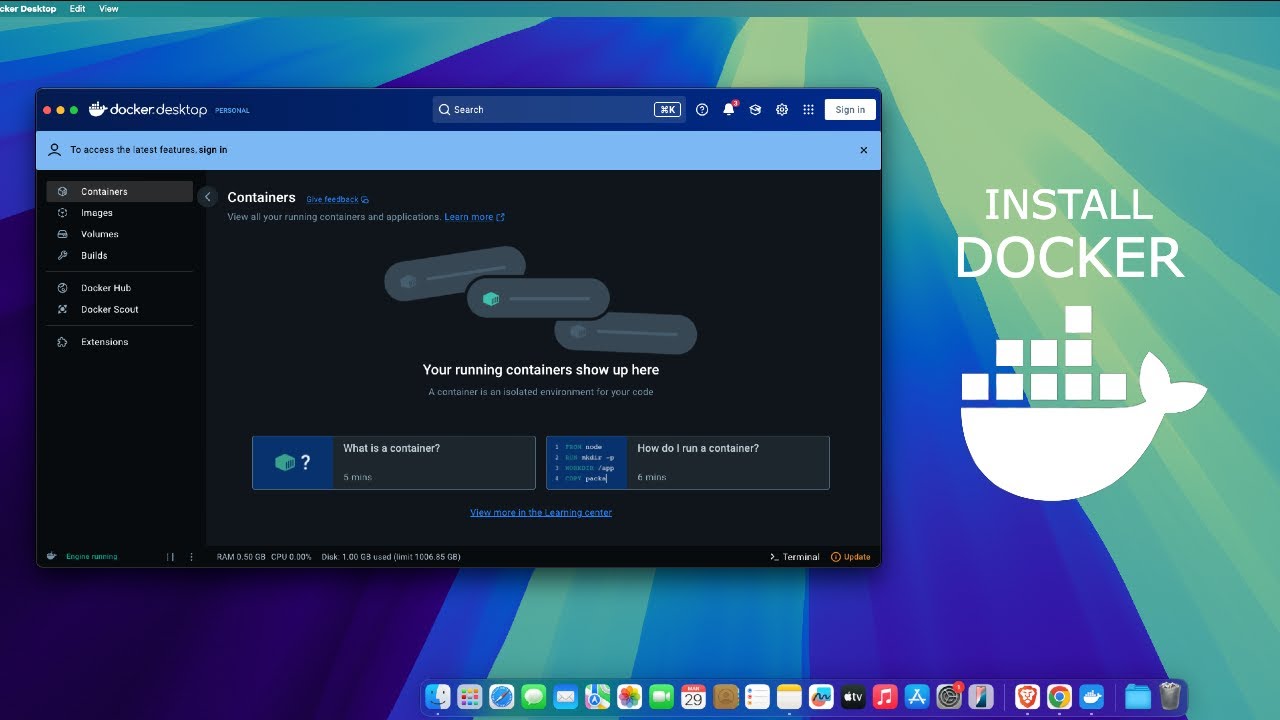Open the notifications bell icon
The height and width of the screenshot is (720, 1280).
pyautogui.click(x=729, y=109)
